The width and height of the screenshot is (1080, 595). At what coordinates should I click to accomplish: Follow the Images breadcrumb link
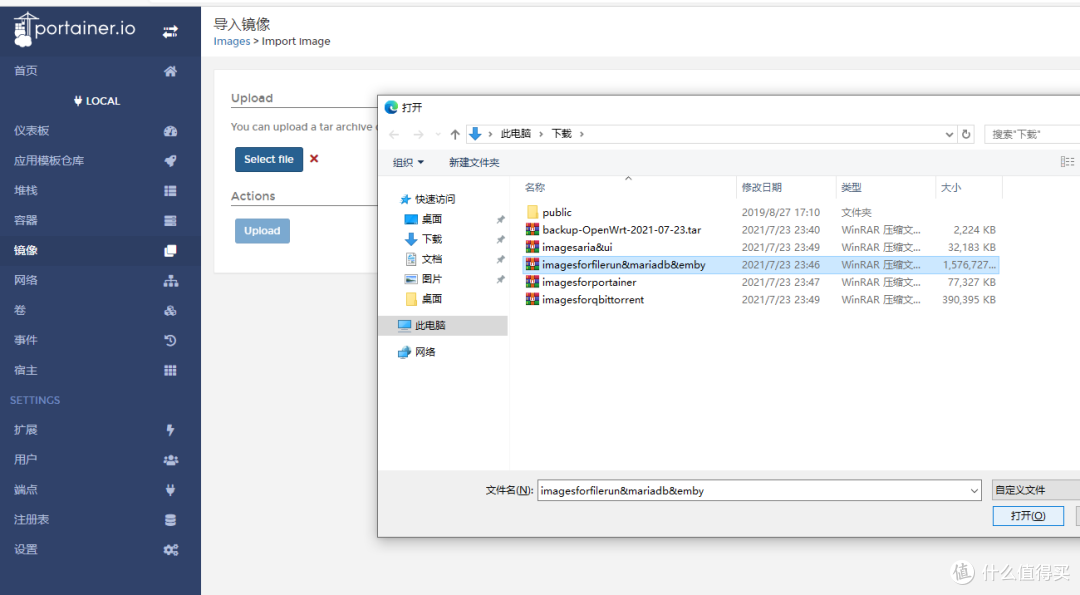(x=231, y=41)
